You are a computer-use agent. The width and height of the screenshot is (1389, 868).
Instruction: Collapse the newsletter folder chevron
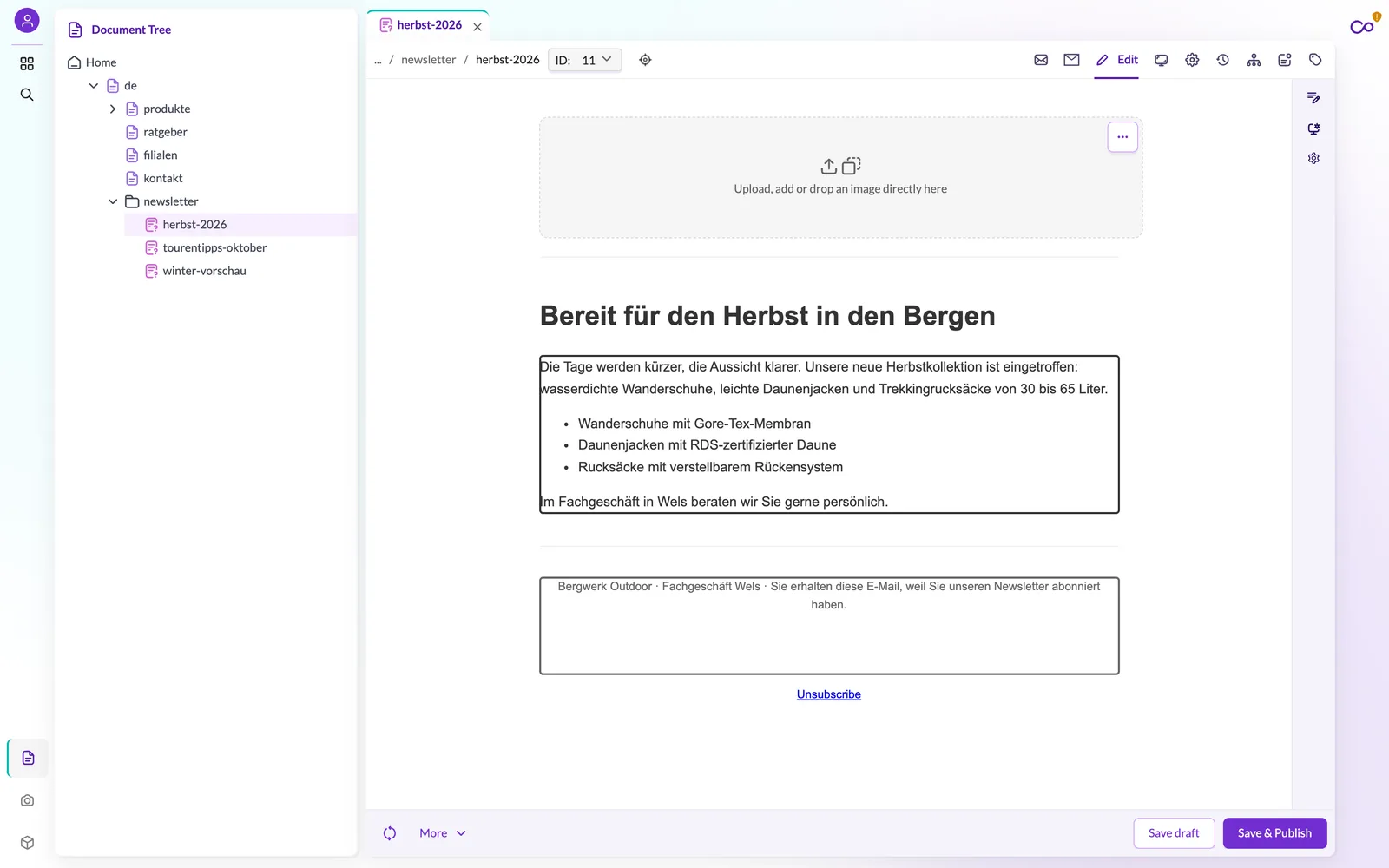113,201
